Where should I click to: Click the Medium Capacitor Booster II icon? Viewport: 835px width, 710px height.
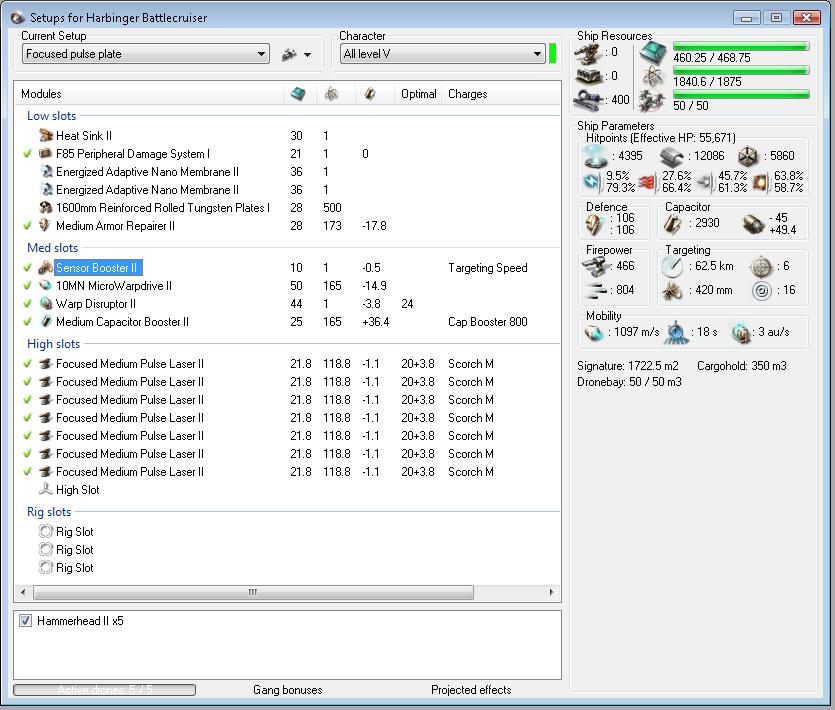[45, 322]
